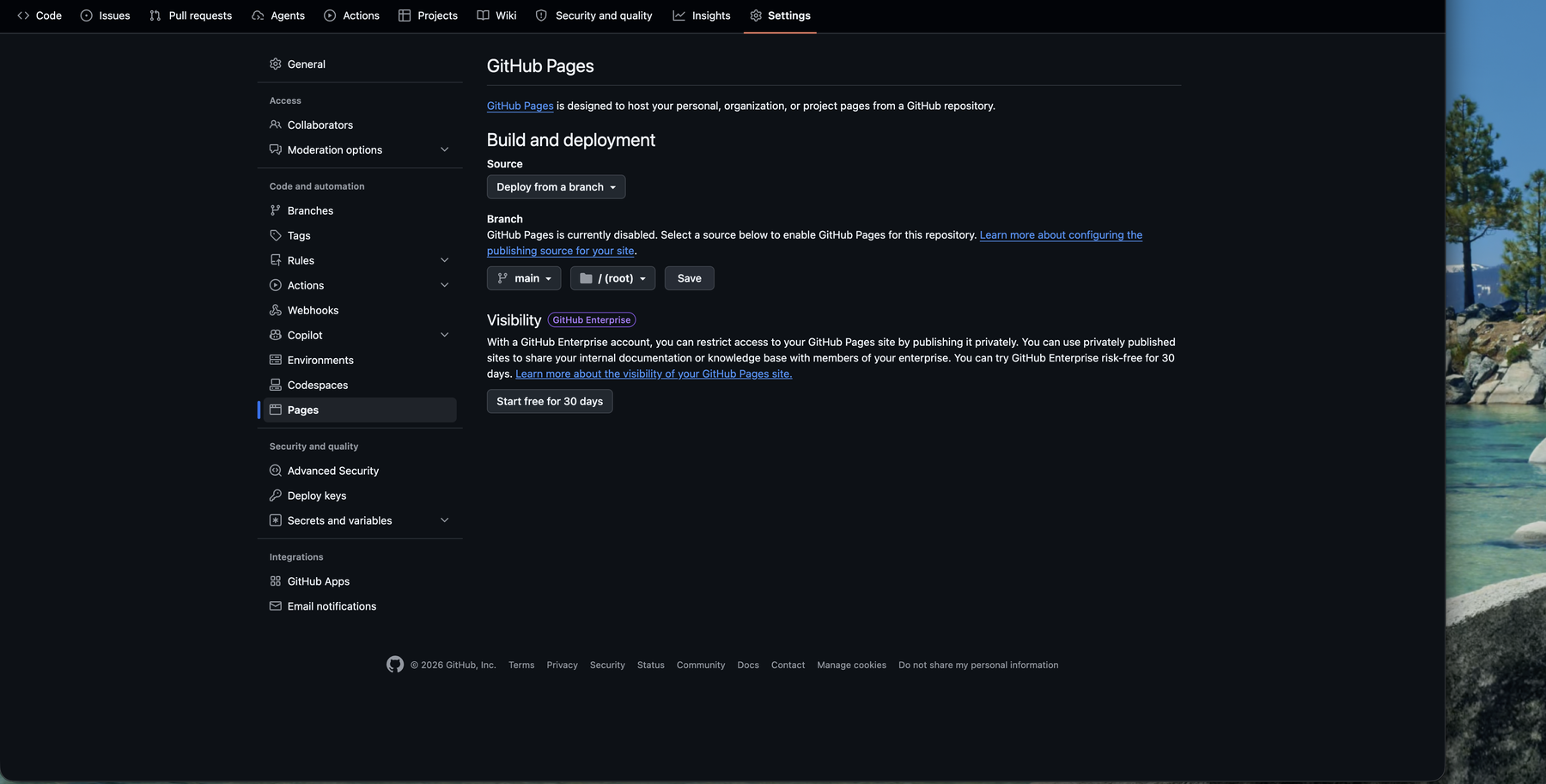Open the Deploy from a branch dropdown
This screenshot has width=1546, height=784.
[556, 187]
